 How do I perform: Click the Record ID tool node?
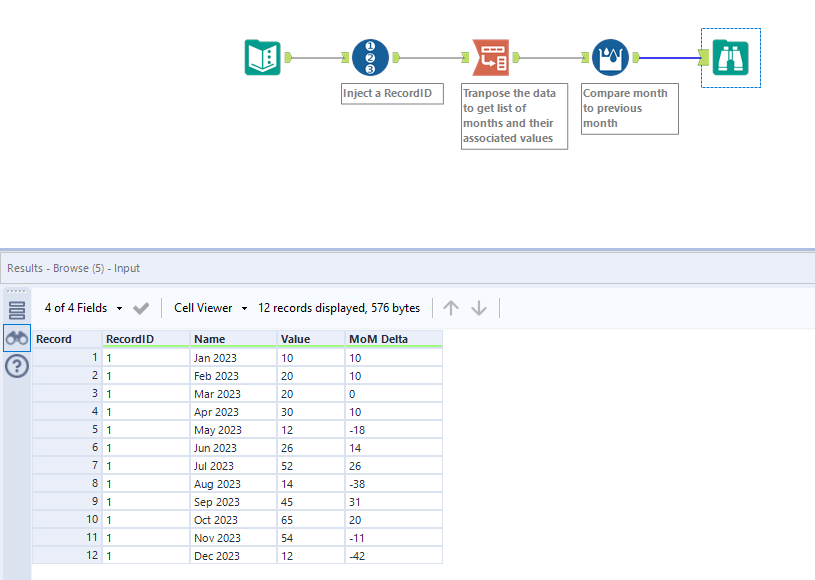tap(370, 58)
